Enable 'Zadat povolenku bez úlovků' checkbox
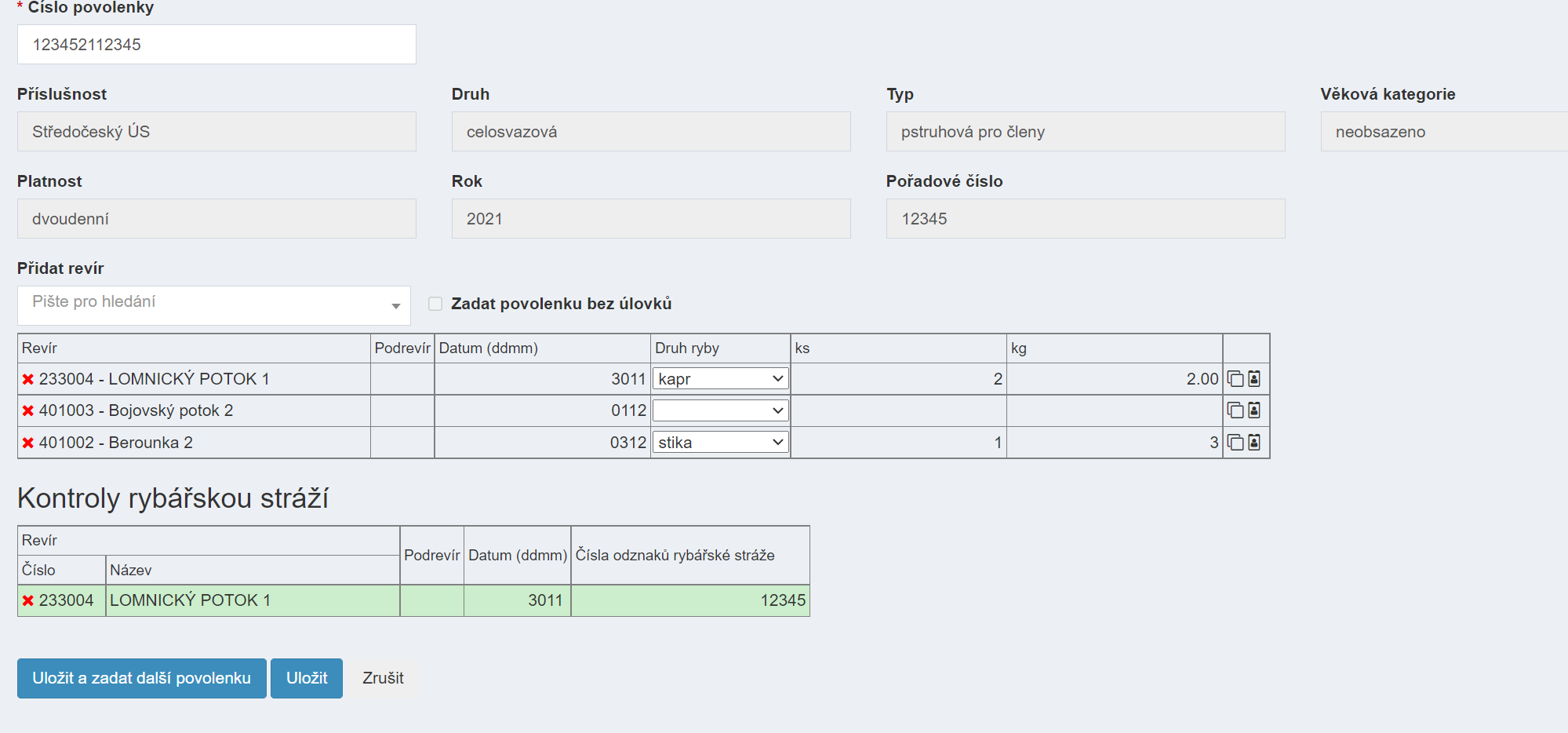This screenshot has height=733, width=1568. click(x=435, y=304)
